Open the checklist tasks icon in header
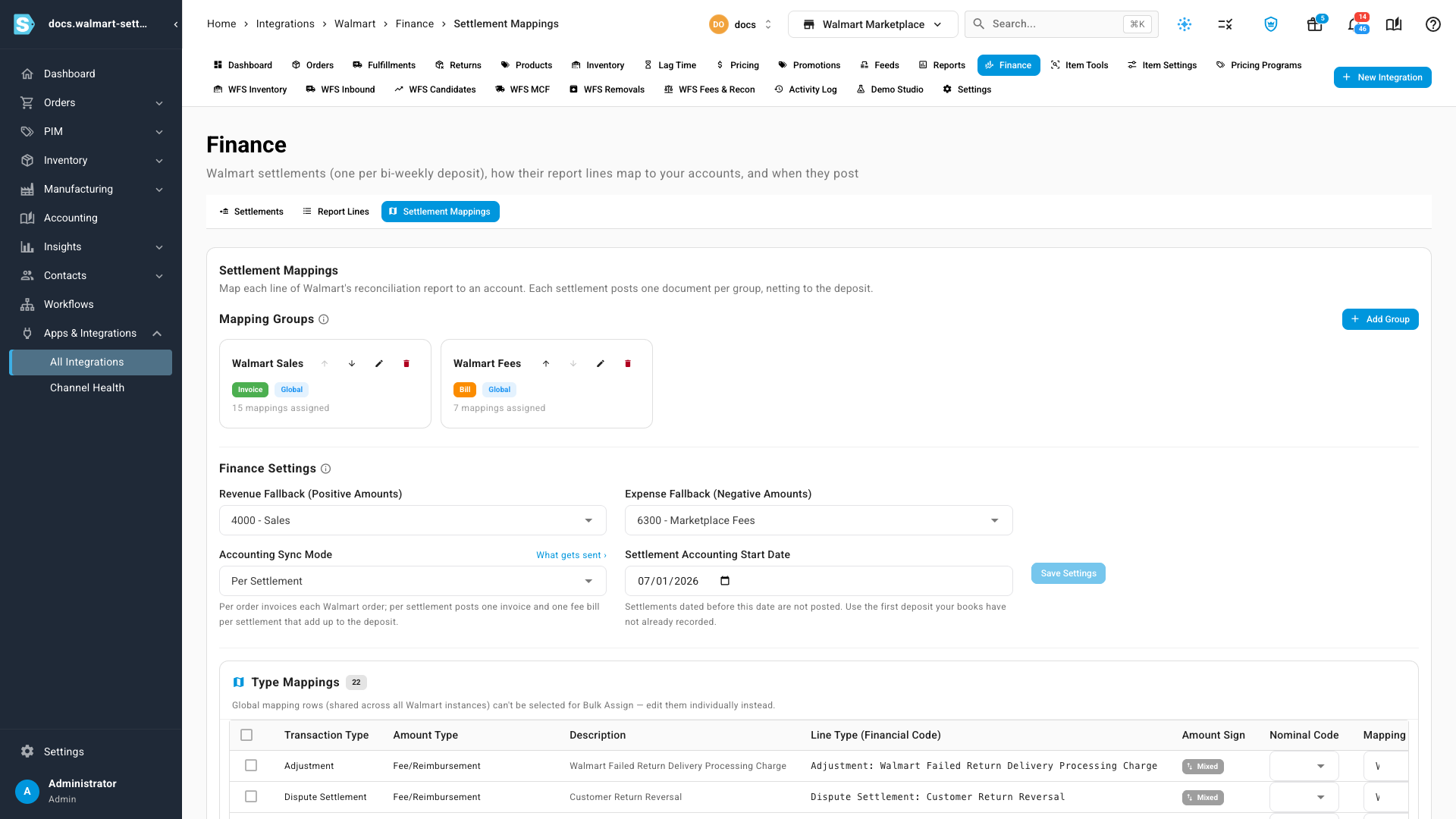 (x=1225, y=24)
